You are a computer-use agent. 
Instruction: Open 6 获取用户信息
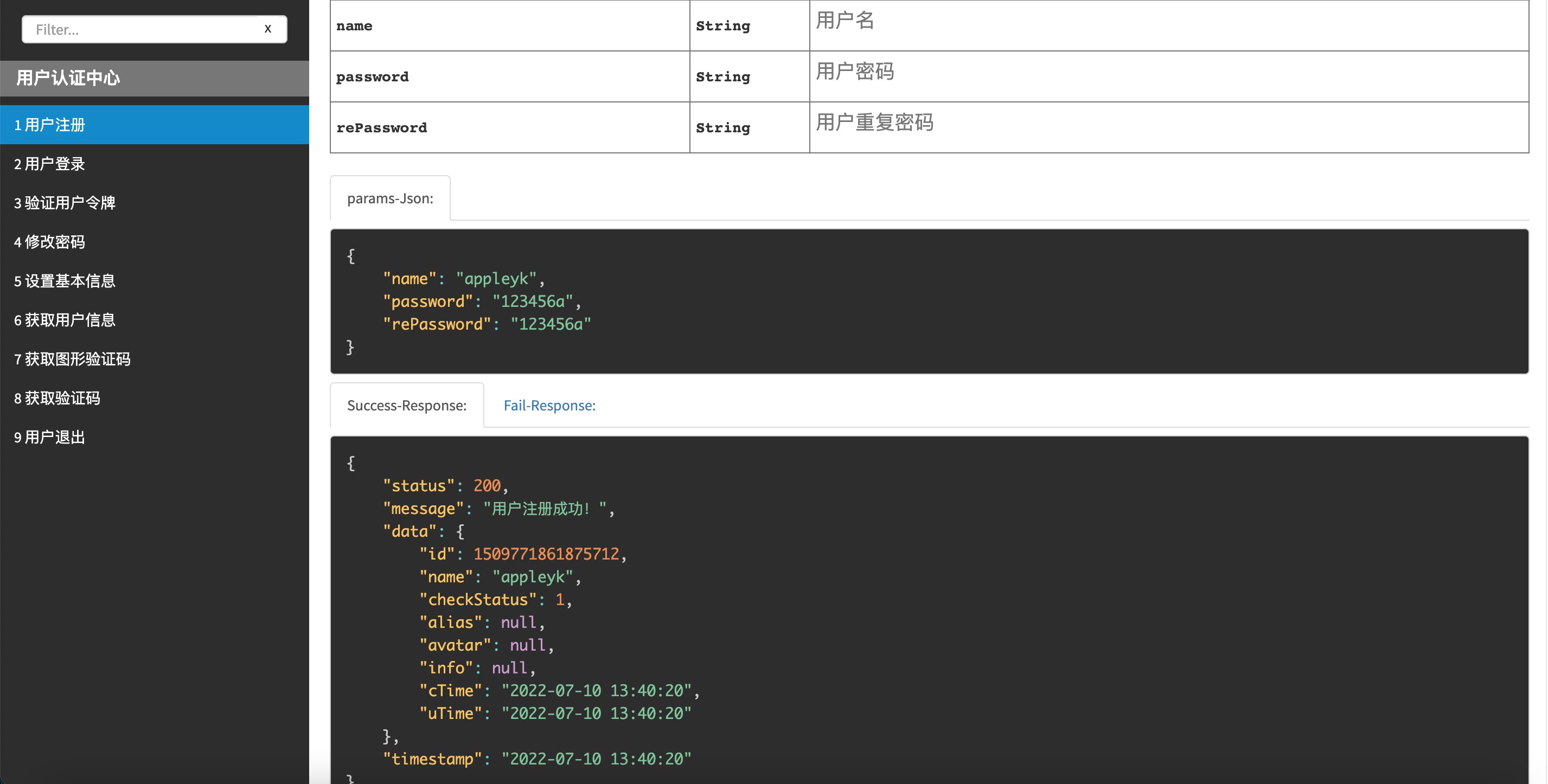[155, 320]
